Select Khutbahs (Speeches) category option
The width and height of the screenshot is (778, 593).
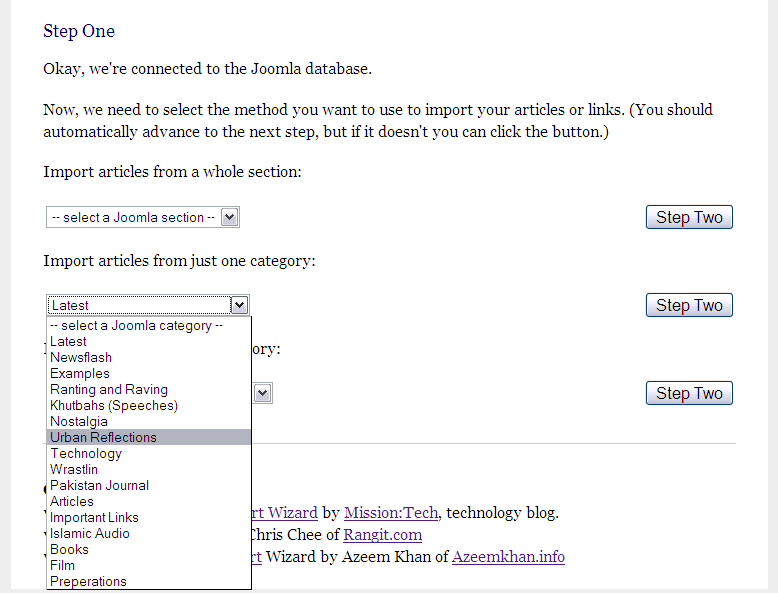pos(114,405)
